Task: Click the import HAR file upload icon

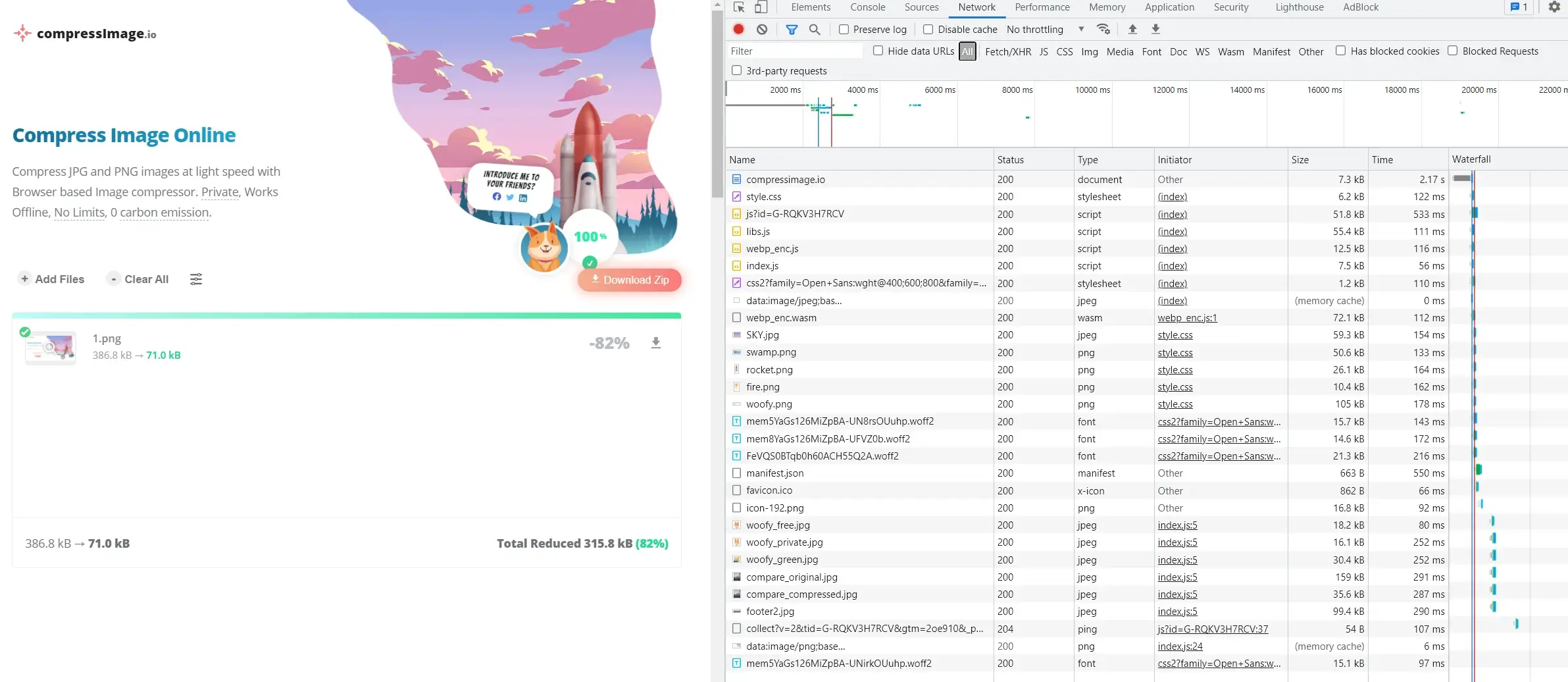Action: pos(1132,29)
